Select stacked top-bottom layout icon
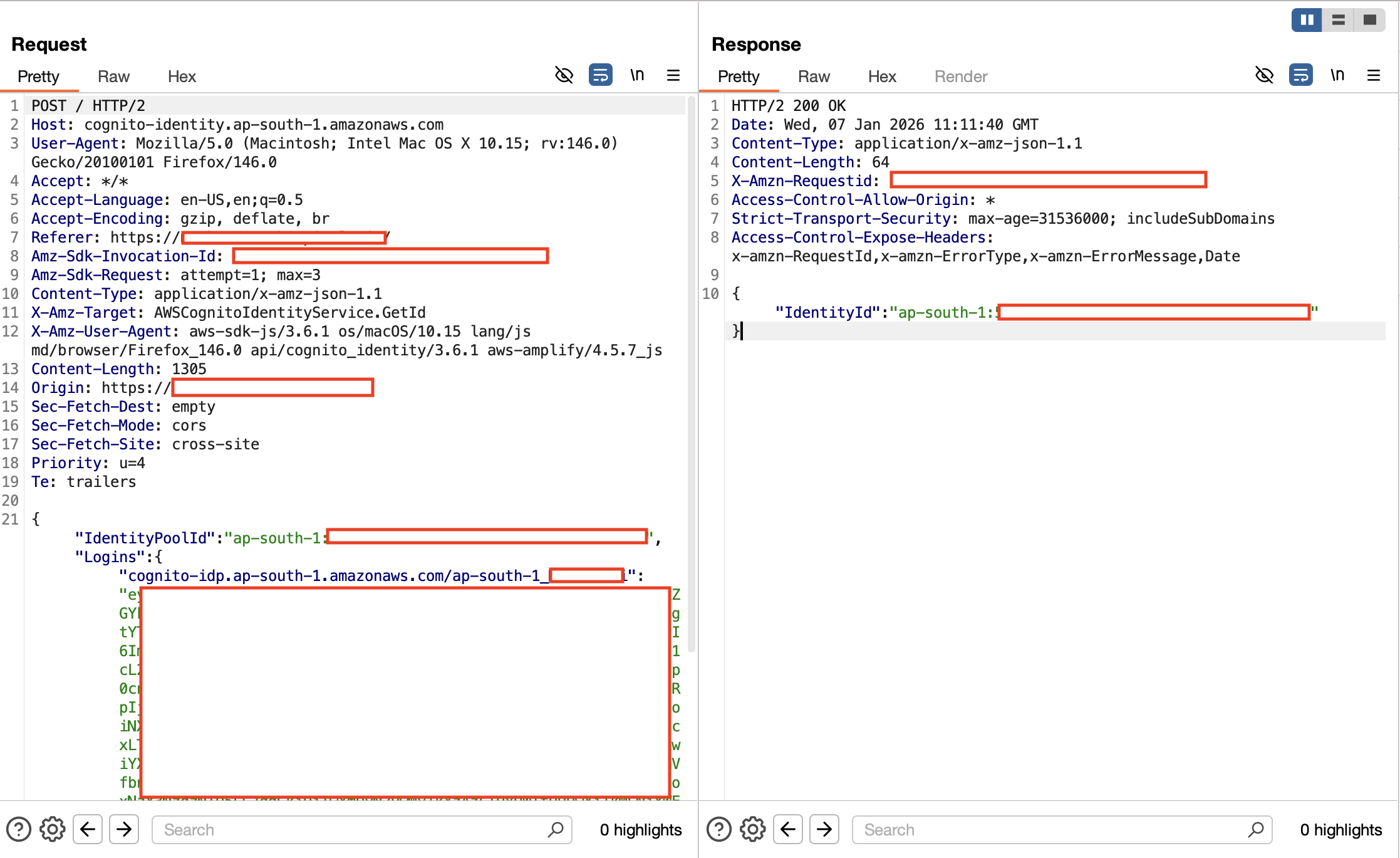Viewport: 1400px width, 858px height. tap(1338, 20)
